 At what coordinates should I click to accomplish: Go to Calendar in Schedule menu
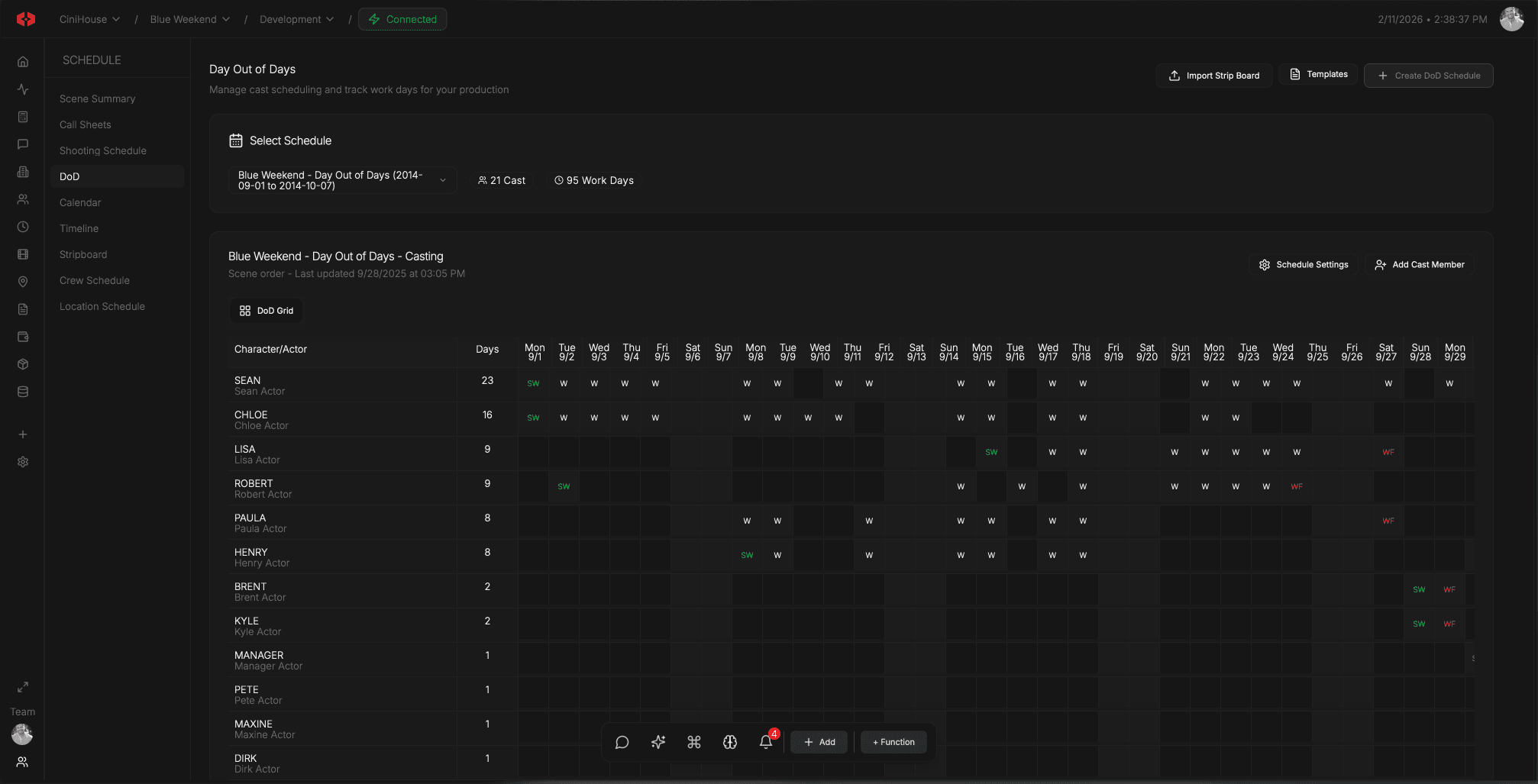click(80, 202)
